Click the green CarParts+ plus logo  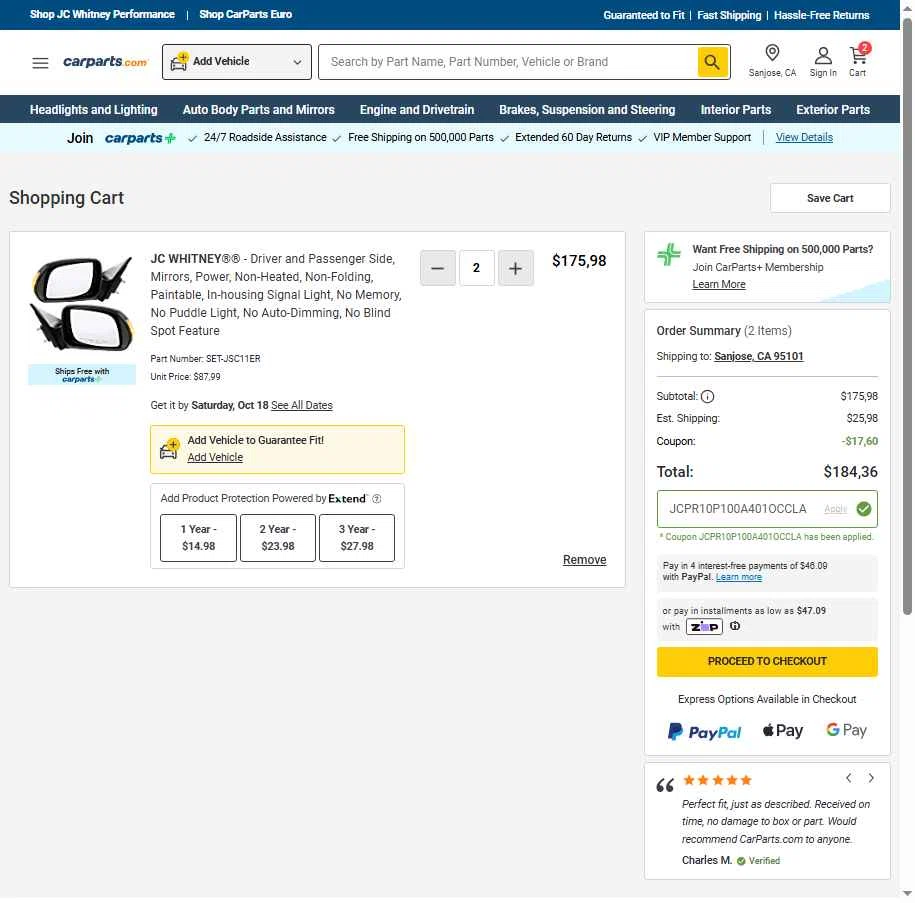[669, 254]
